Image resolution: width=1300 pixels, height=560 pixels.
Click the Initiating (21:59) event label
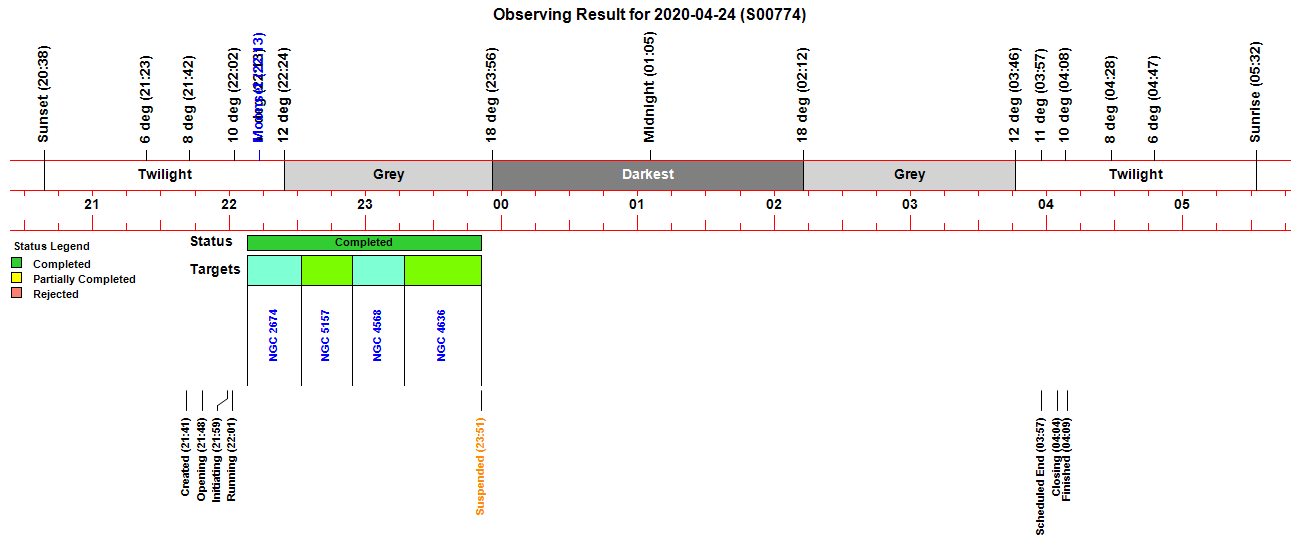(x=217, y=460)
